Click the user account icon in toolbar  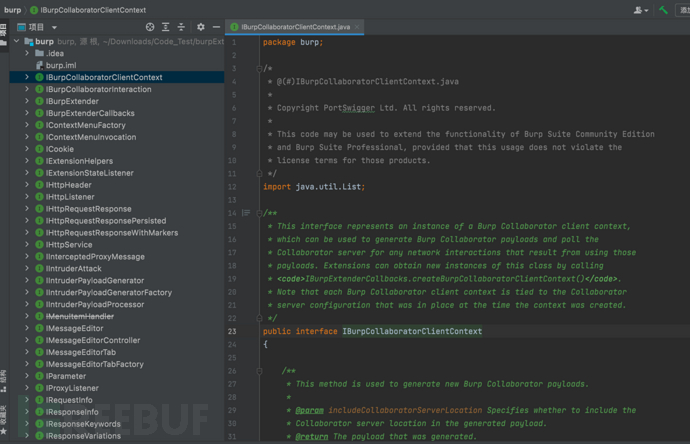pos(640,10)
